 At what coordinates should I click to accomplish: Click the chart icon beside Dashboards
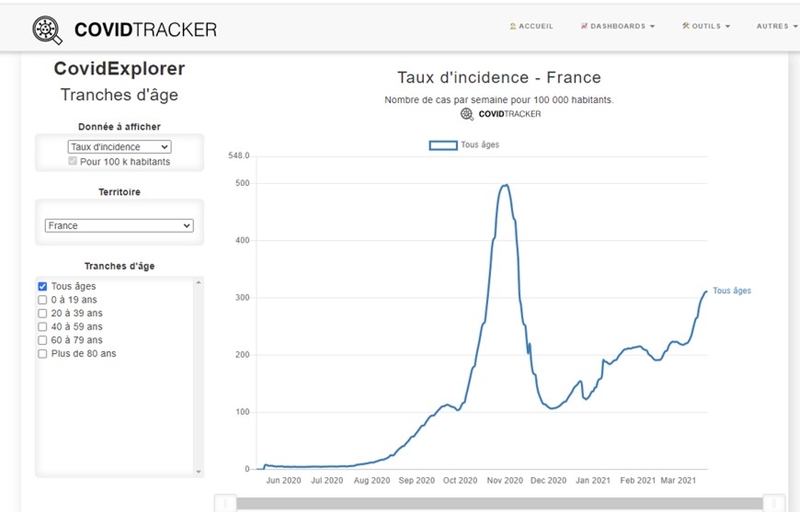(x=584, y=26)
